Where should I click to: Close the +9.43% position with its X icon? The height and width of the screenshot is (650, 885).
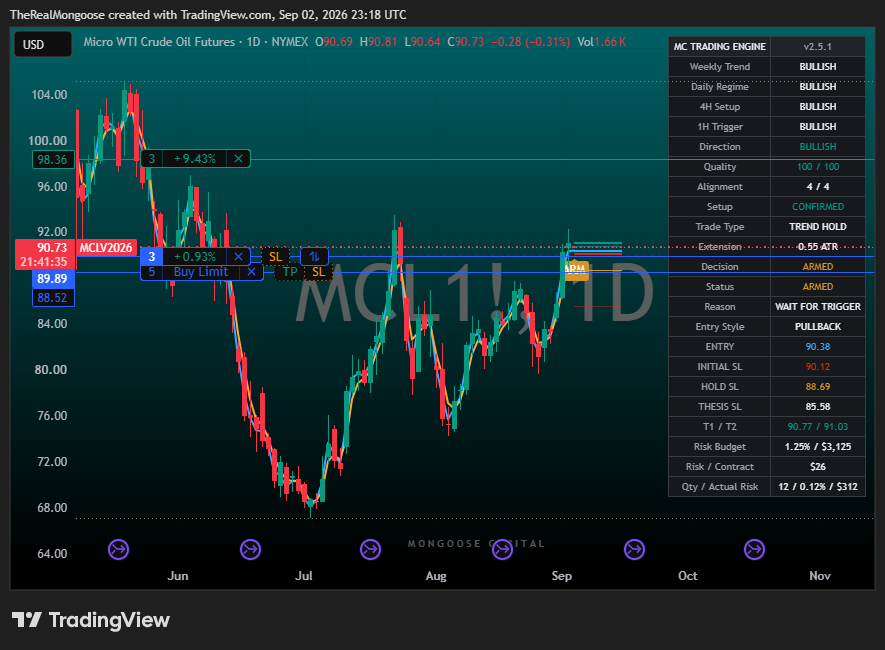pyautogui.click(x=238, y=159)
